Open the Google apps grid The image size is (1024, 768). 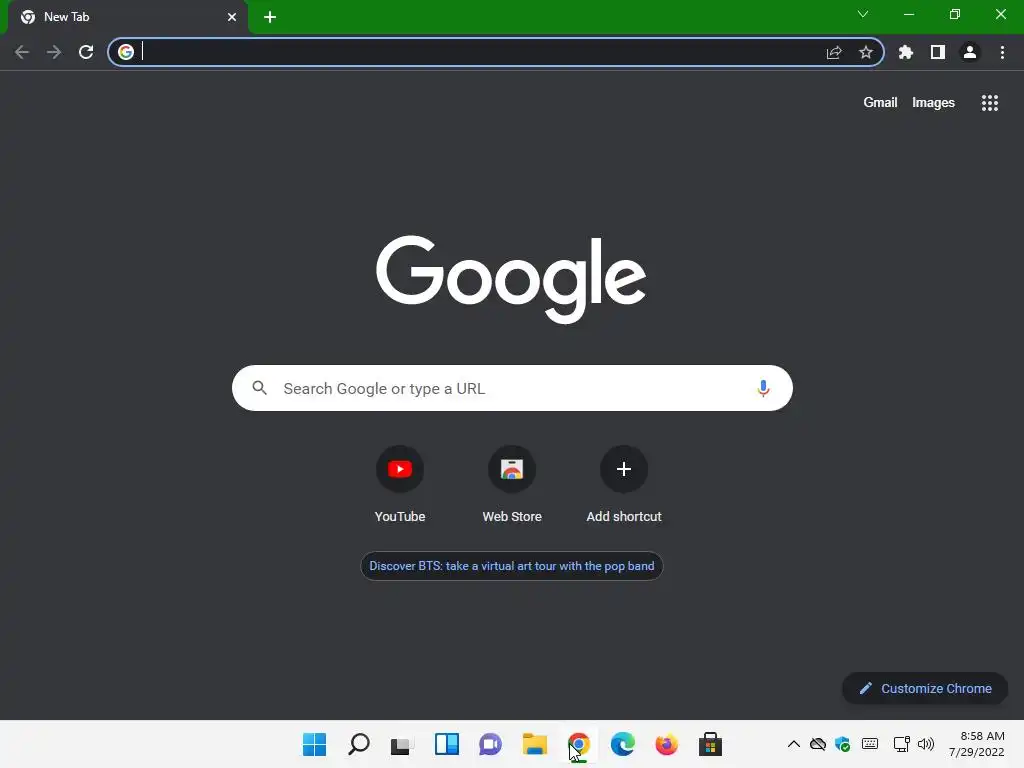click(x=990, y=103)
